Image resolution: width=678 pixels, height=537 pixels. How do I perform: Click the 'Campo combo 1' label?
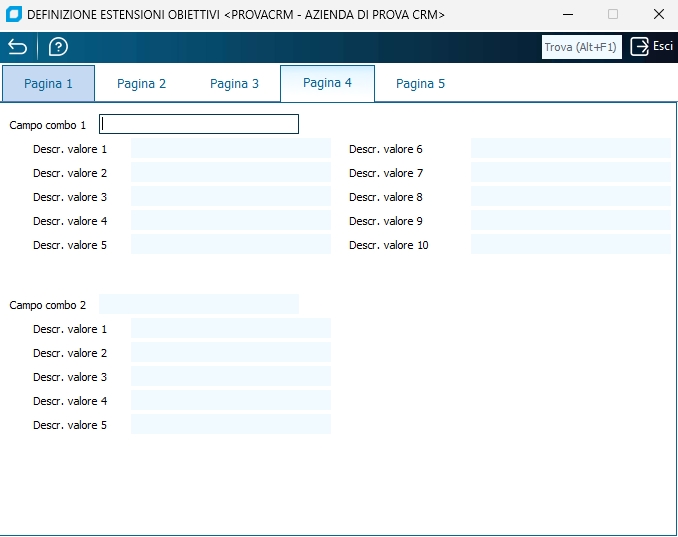point(48,125)
